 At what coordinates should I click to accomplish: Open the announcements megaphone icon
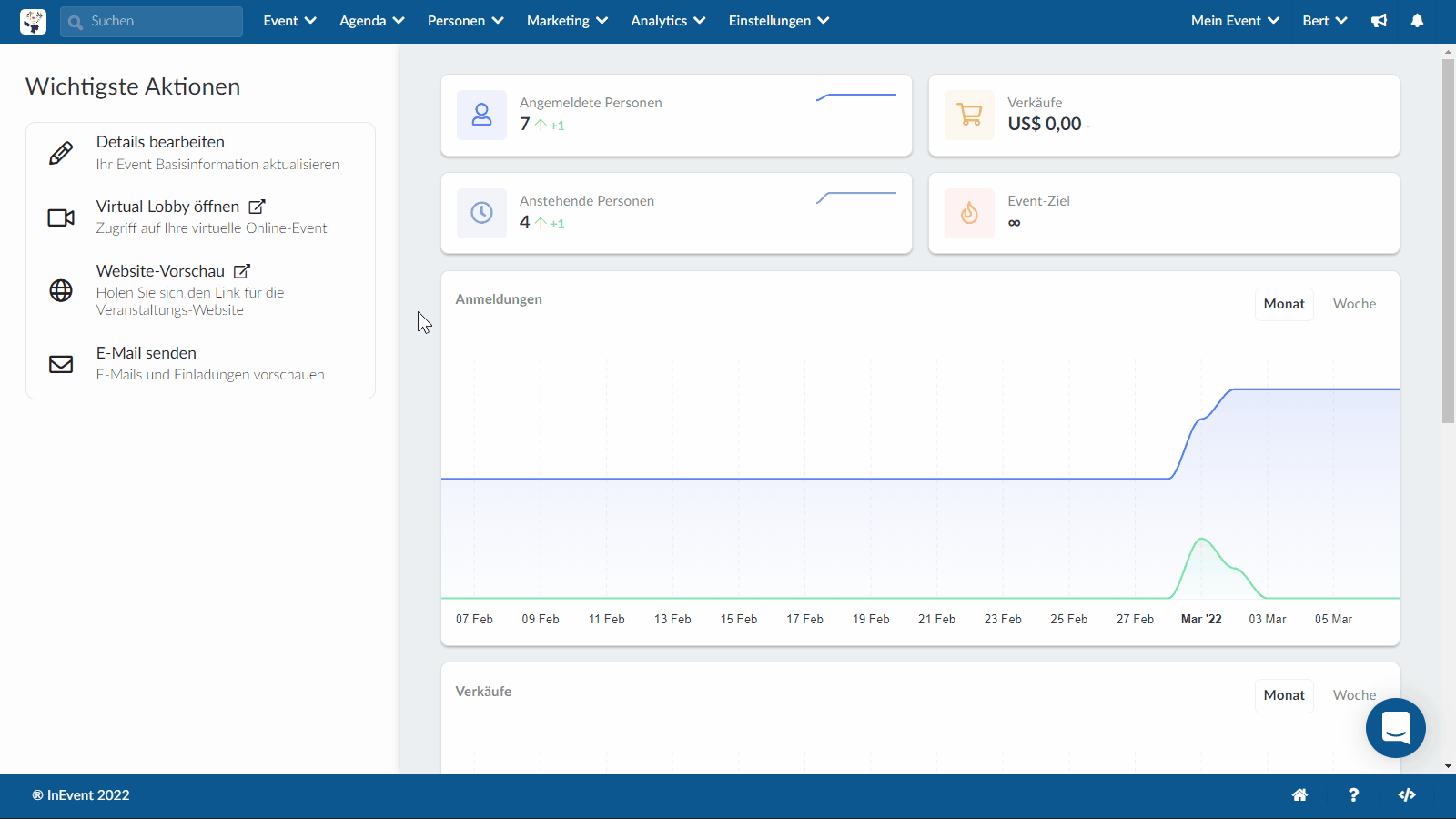coord(1380,21)
